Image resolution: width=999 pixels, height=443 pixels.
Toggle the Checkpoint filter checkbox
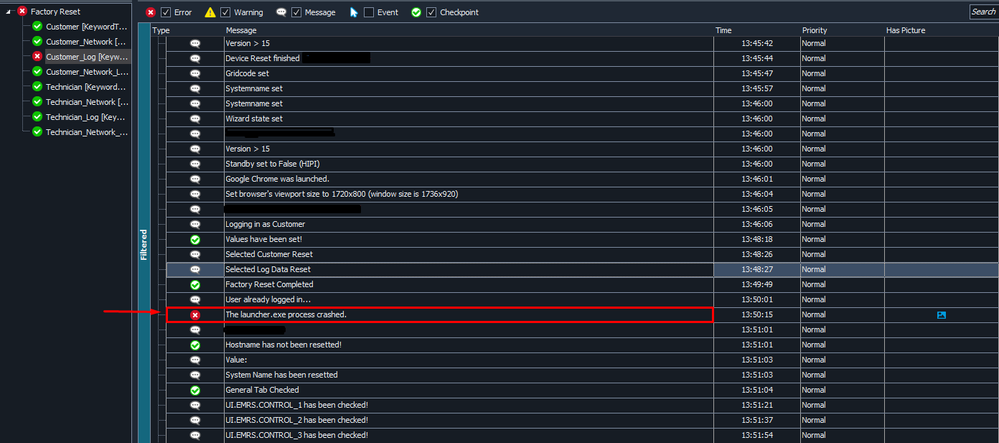[x=431, y=12]
